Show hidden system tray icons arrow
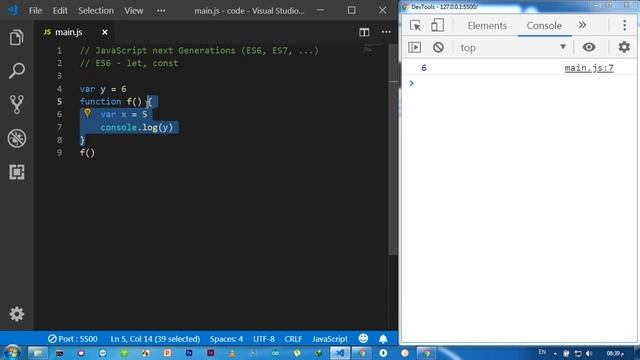The image size is (640, 360). [555, 354]
